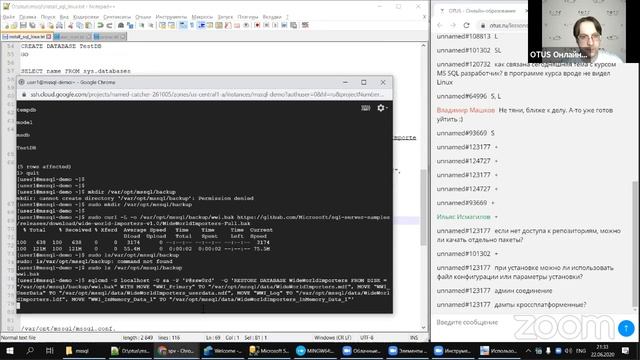Click the Save Recorded Macro icon

coord(293,25)
